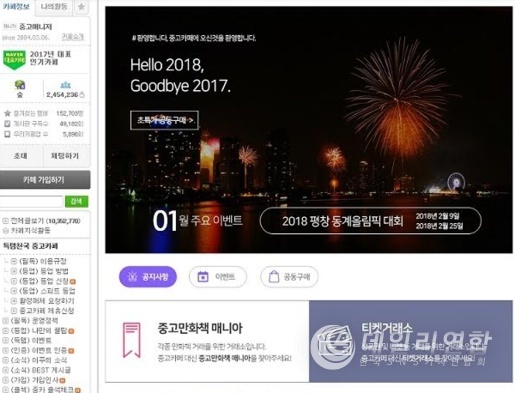This screenshot has height=393, width=515.
Task: Click the 게시판 구독수 check icon
Action: point(7,124)
